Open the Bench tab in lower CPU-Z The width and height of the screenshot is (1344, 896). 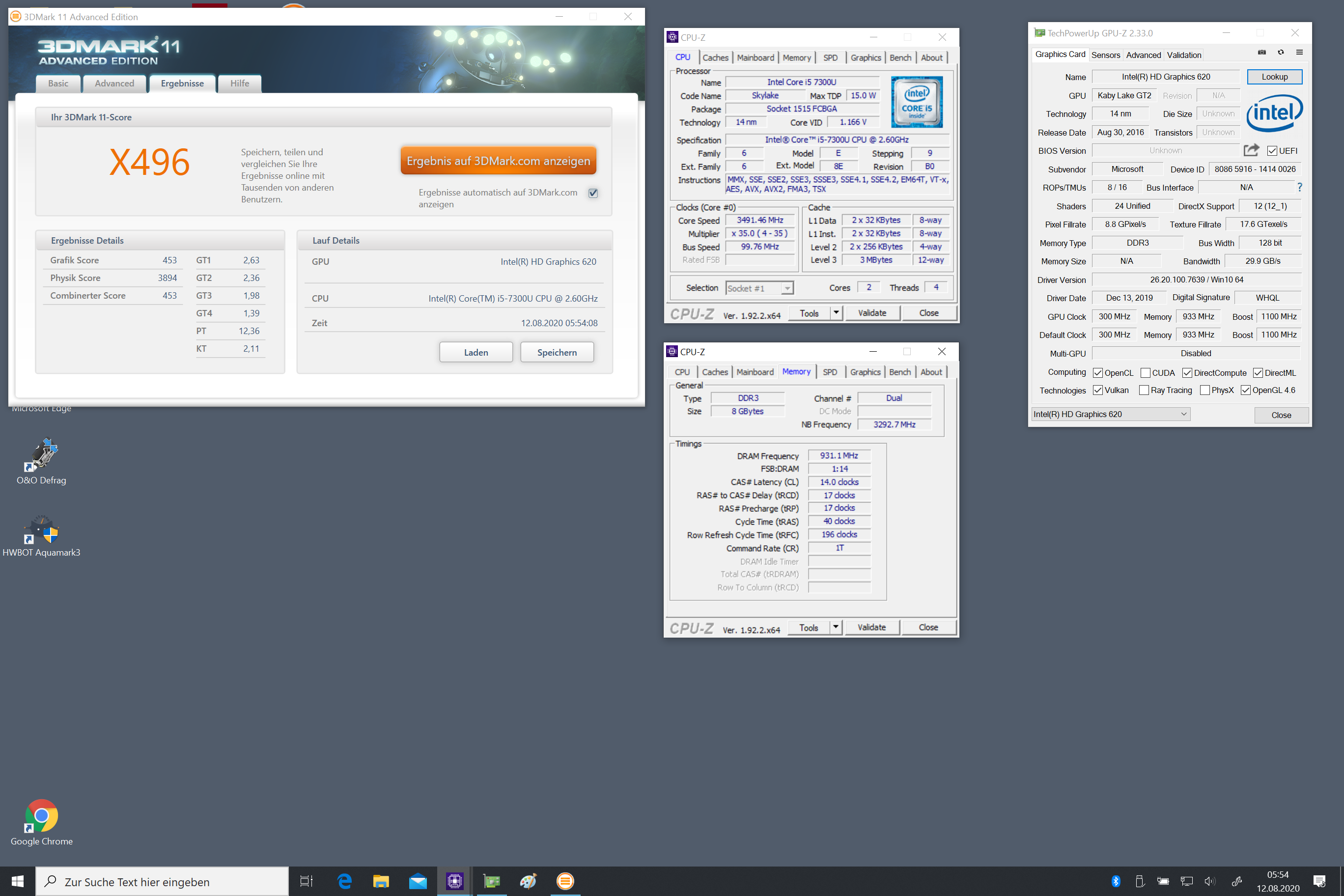click(x=899, y=372)
